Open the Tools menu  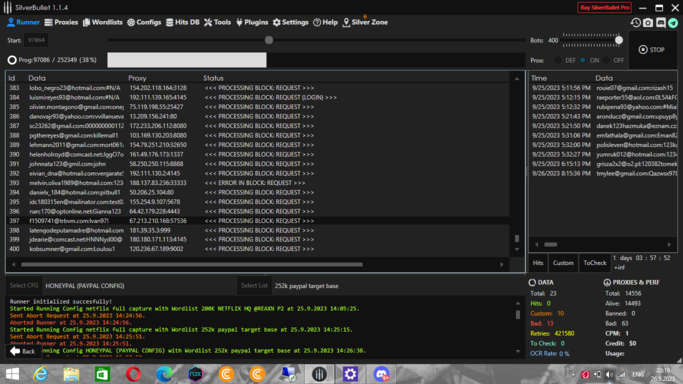coord(217,22)
